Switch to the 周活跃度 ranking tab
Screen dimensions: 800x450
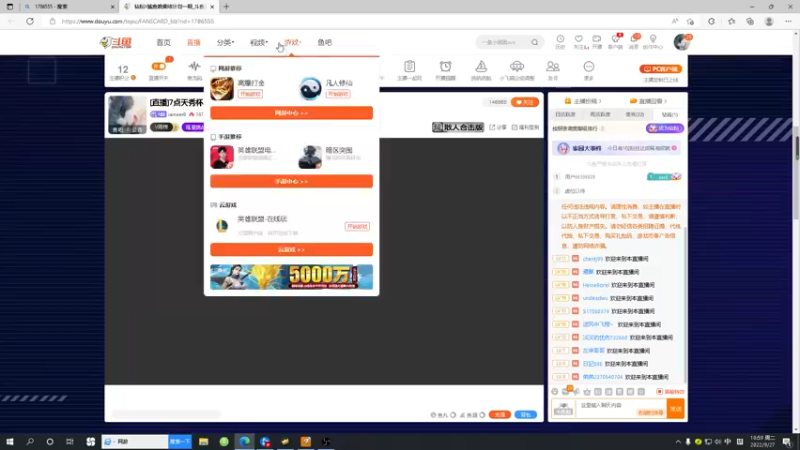click(x=600, y=115)
